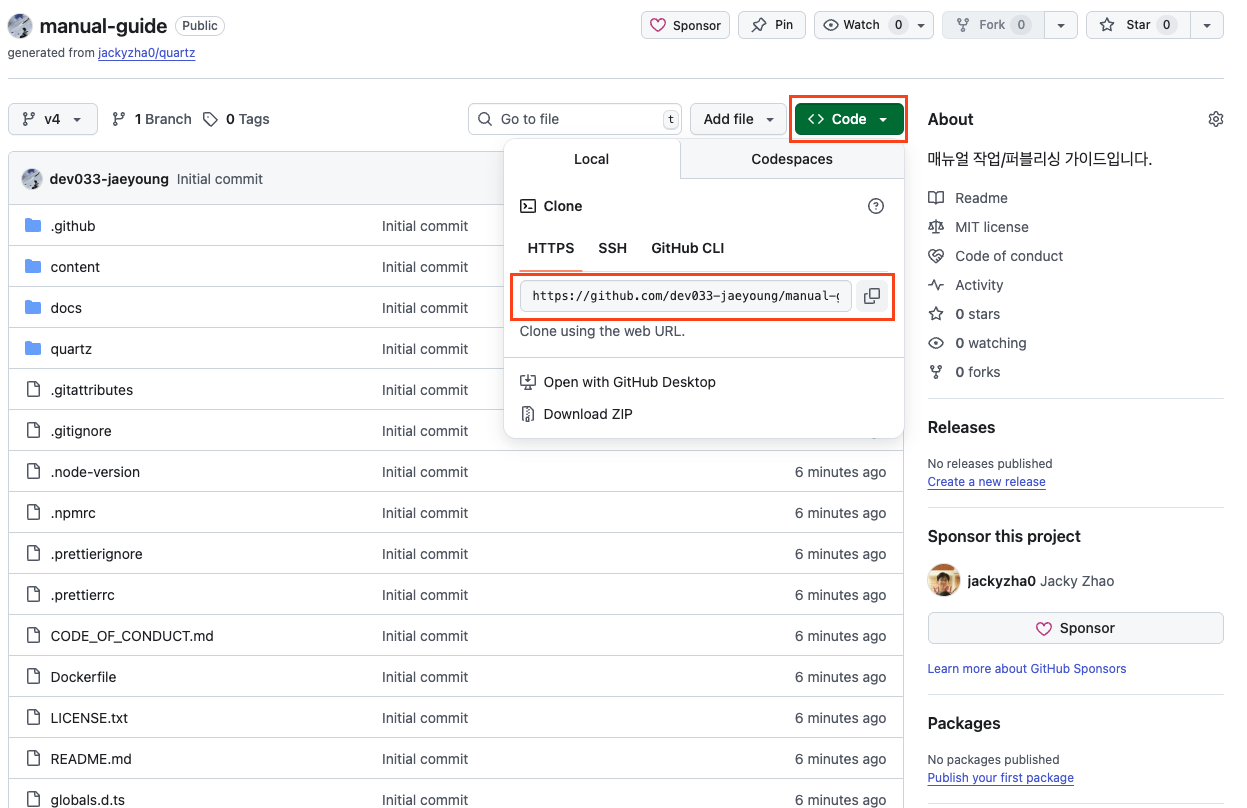Viewport: 1247px width, 808px height.
Task: Open the Code of conduct link
Action: [x=995, y=256]
